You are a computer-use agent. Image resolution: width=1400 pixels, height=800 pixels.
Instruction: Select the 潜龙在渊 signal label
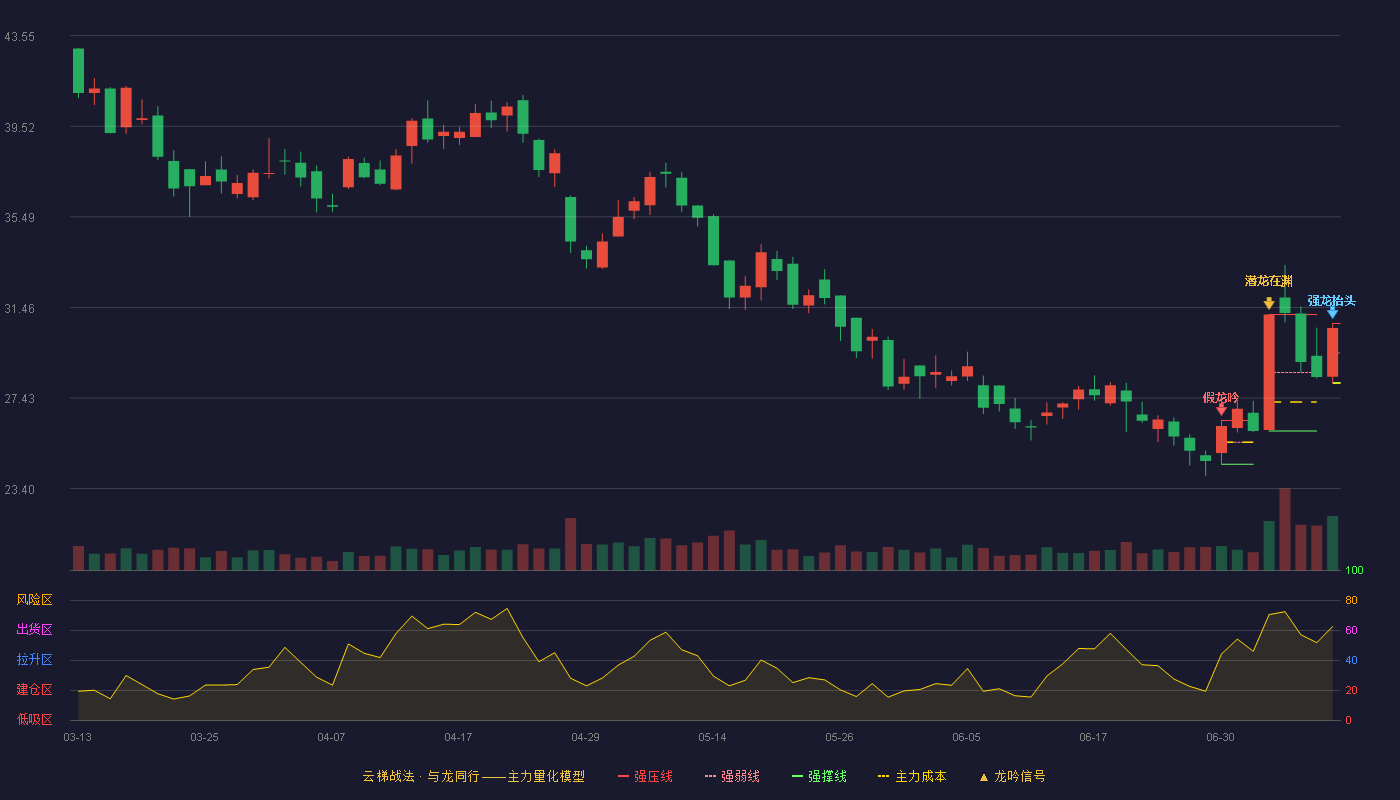(1269, 281)
